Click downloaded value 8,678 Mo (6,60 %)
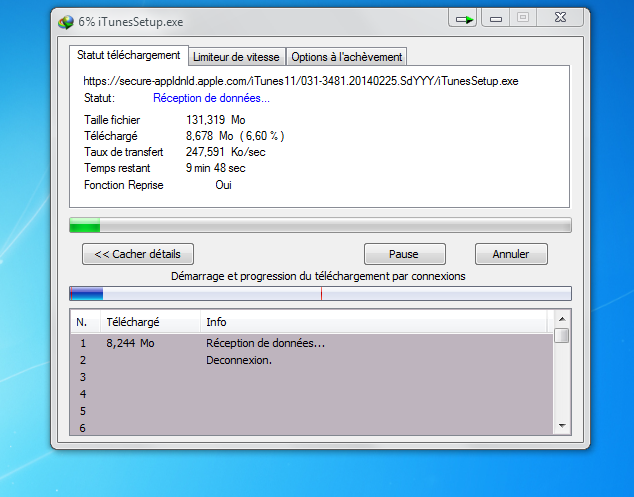 point(235,136)
